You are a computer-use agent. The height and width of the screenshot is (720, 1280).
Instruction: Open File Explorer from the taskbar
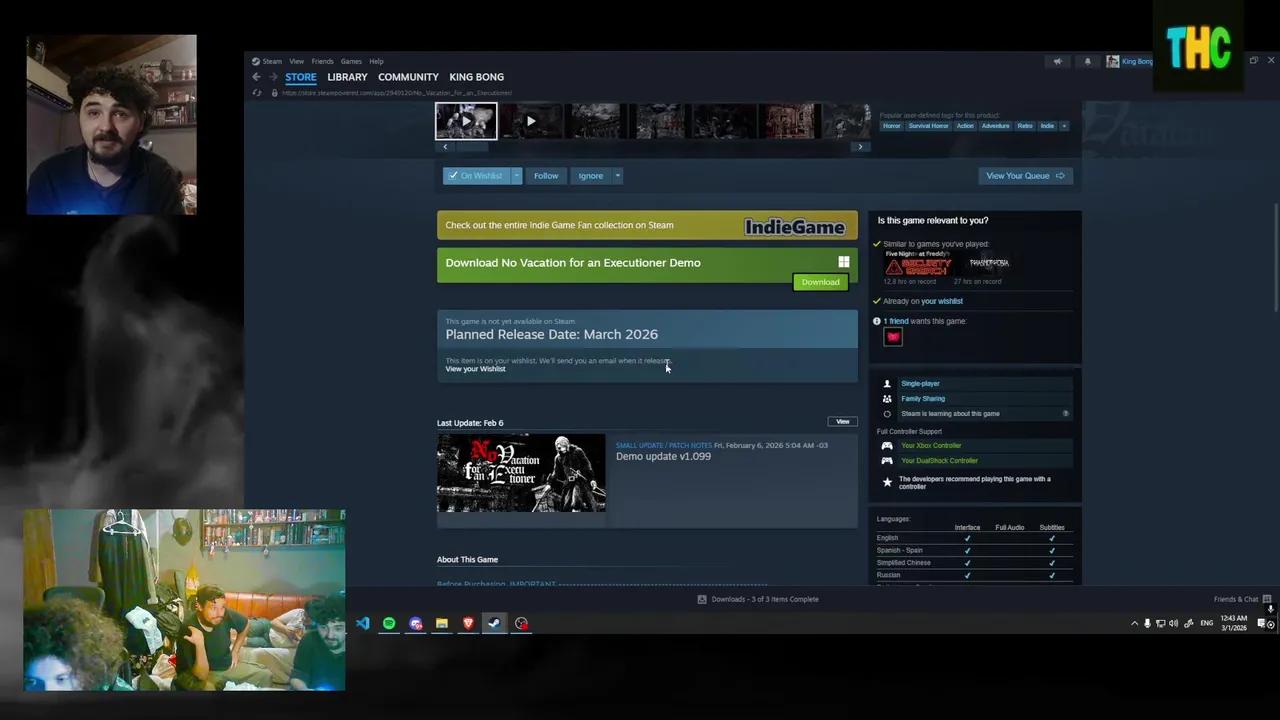[x=441, y=623]
